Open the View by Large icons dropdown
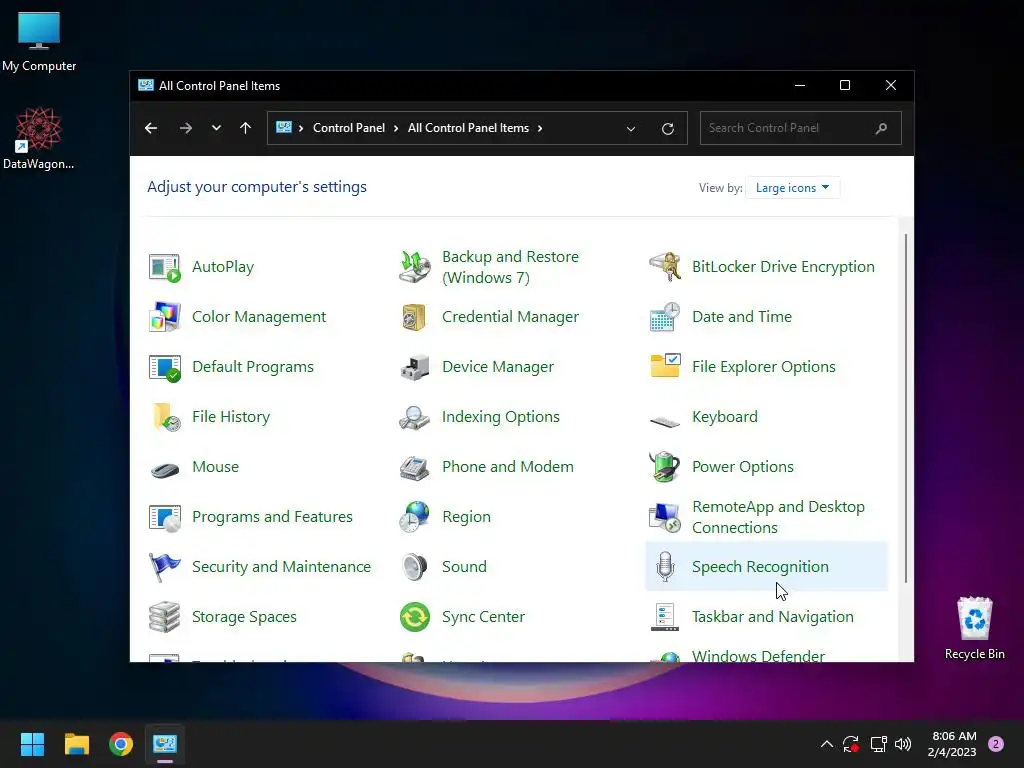 click(x=792, y=188)
